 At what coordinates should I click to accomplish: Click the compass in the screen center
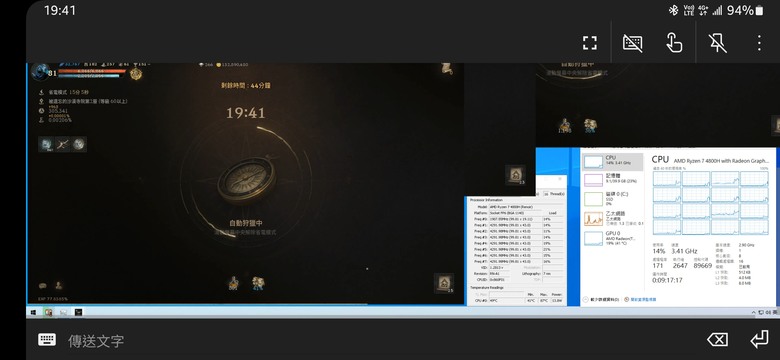[x=246, y=181]
